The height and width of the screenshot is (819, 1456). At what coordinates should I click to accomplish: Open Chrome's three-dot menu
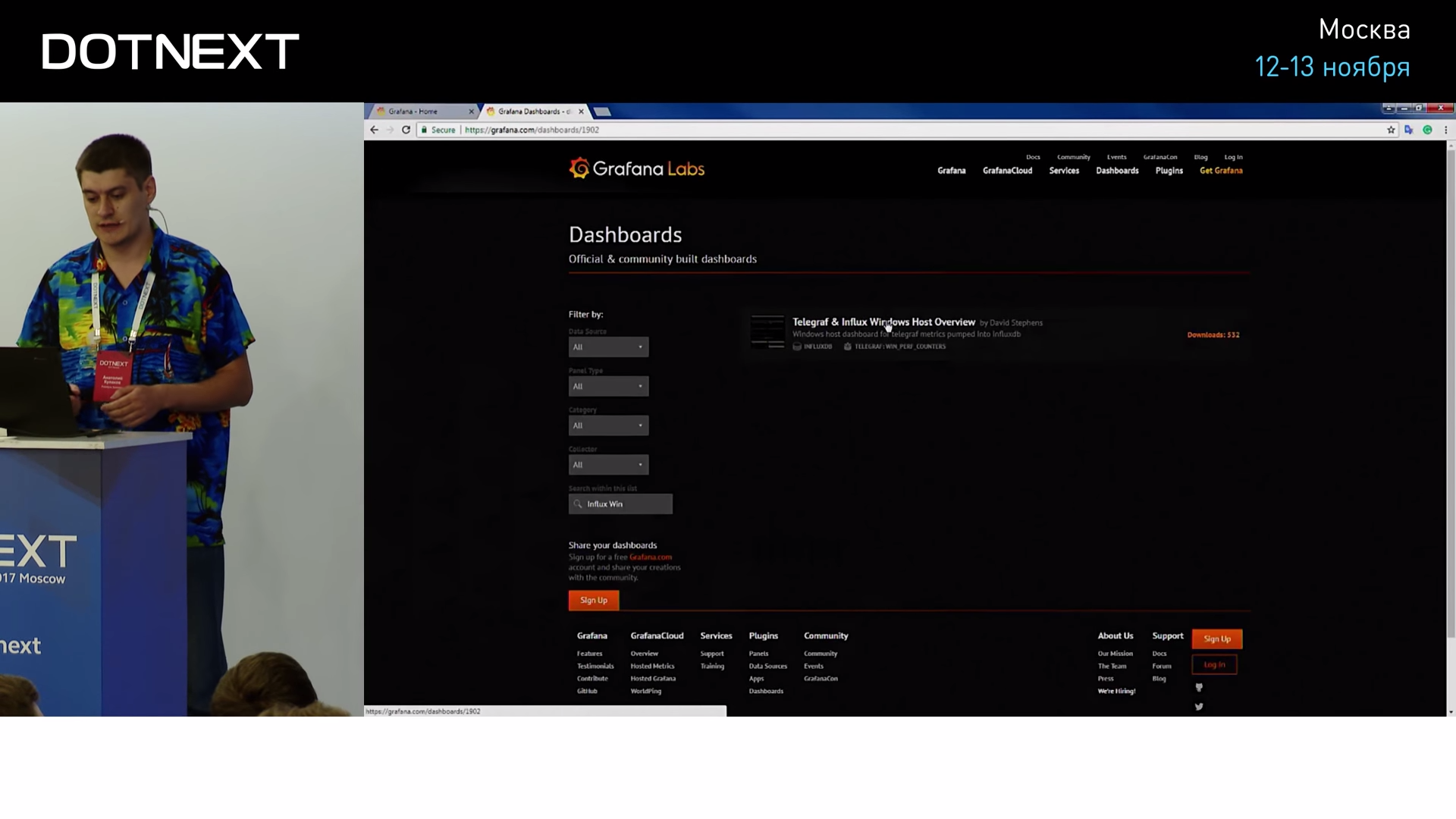(x=1445, y=130)
